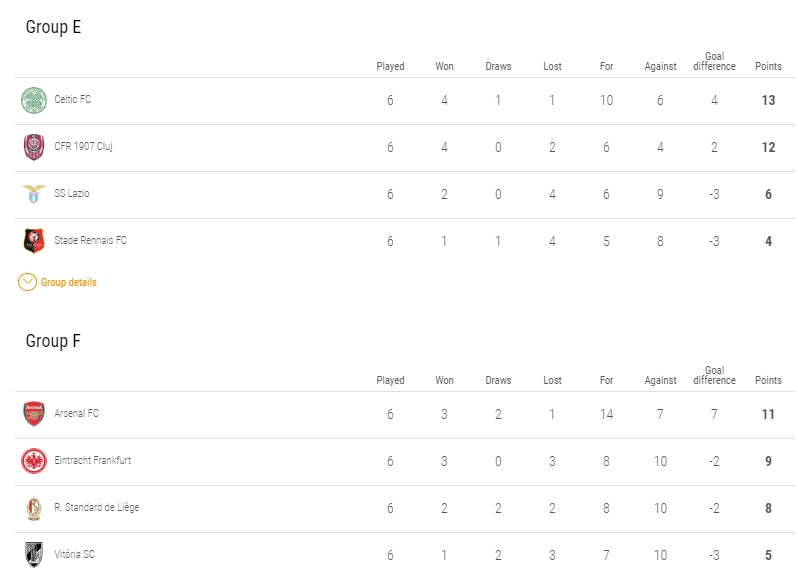Click the R. Standard de Liège crest
The width and height of the screenshot is (798, 583).
[34, 508]
